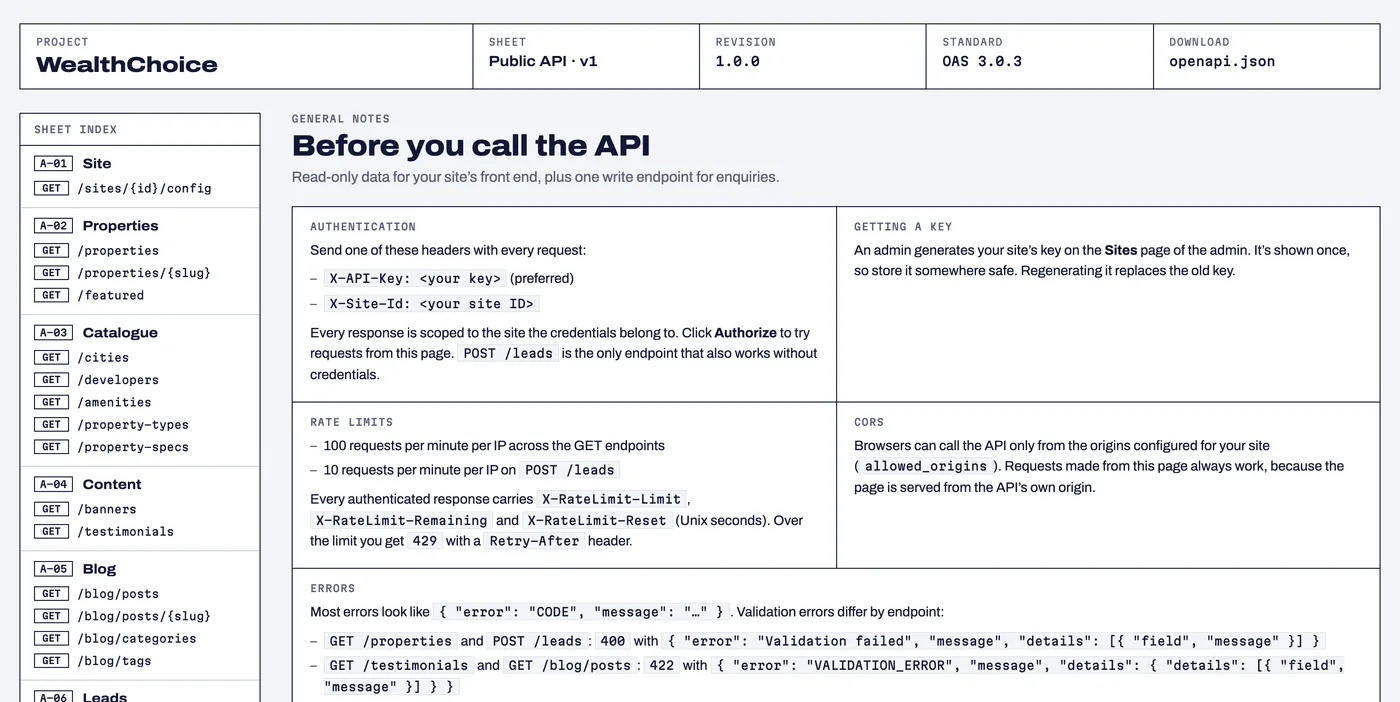Viewport: 1400px width, 702px height.
Task: Click the AUTHENTICATION section label
Action: [x=363, y=227]
